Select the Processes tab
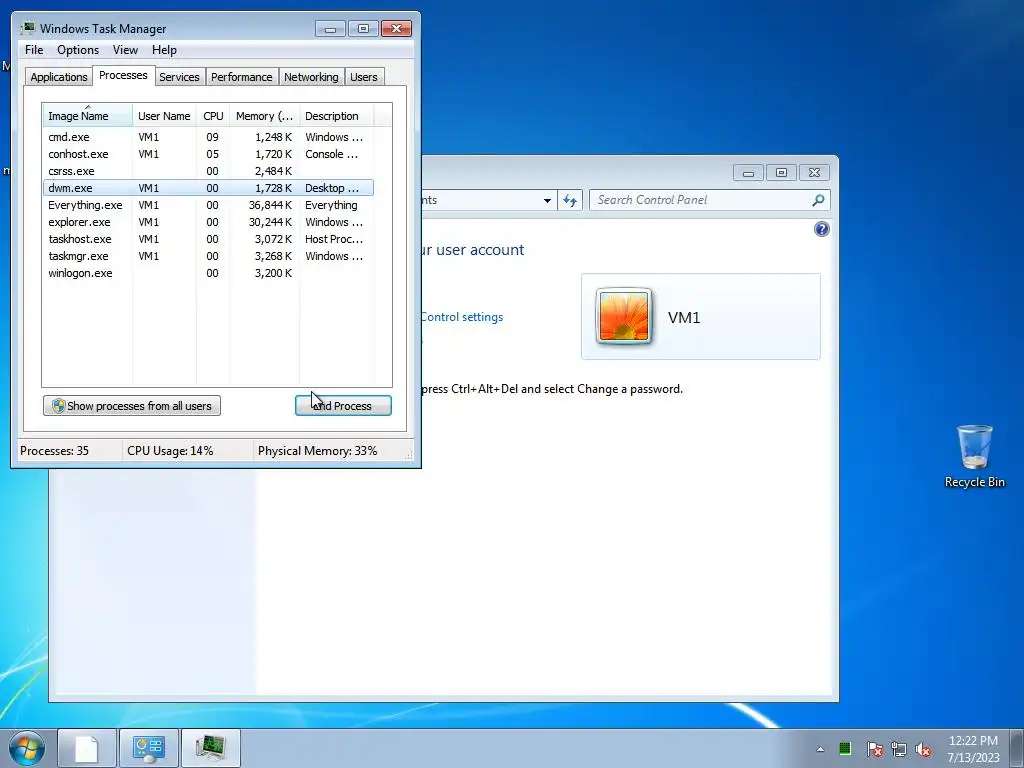Viewport: 1024px width, 768px height. pyautogui.click(x=123, y=76)
